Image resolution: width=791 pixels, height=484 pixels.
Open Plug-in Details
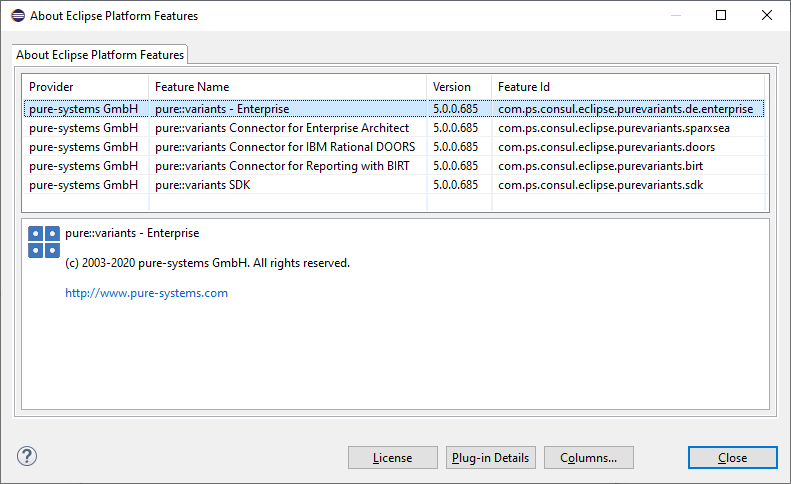coord(490,457)
